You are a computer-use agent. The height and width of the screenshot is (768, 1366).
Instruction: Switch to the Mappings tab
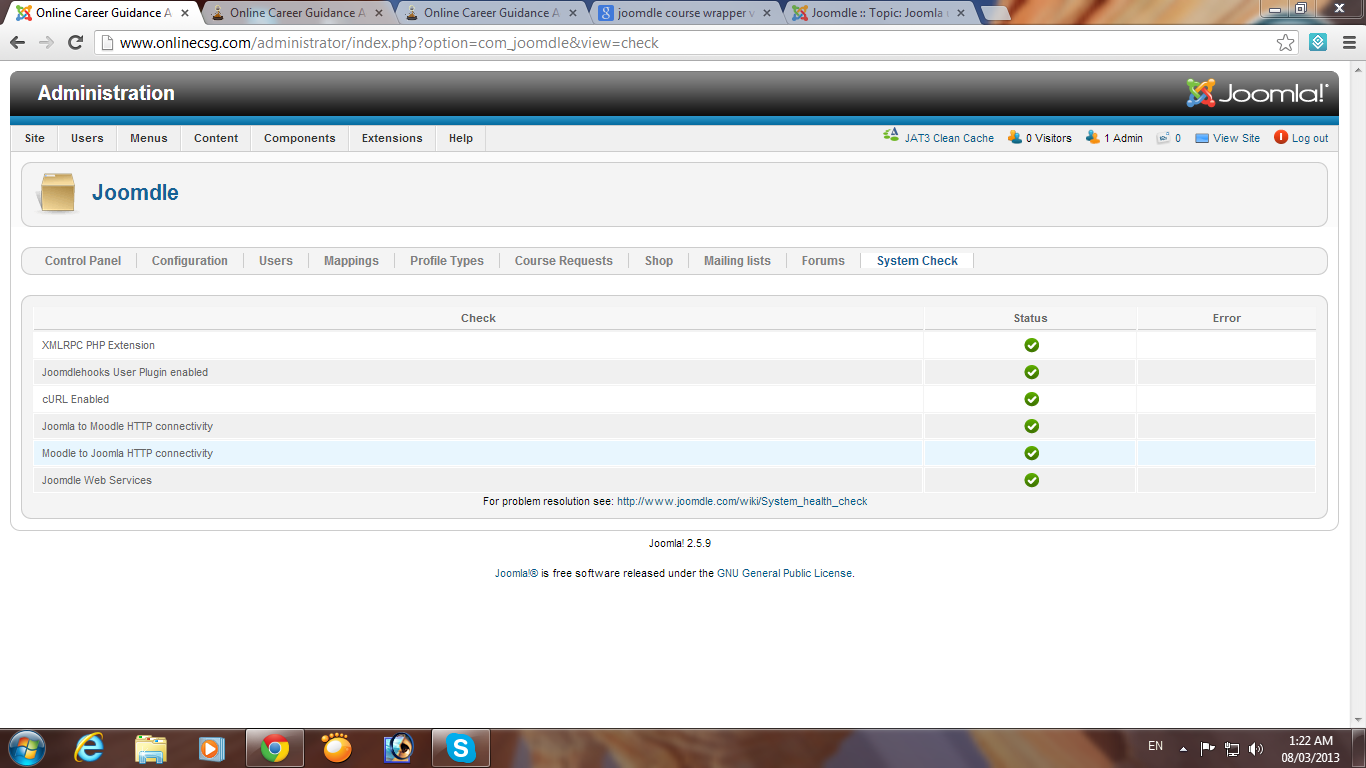(351, 261)
